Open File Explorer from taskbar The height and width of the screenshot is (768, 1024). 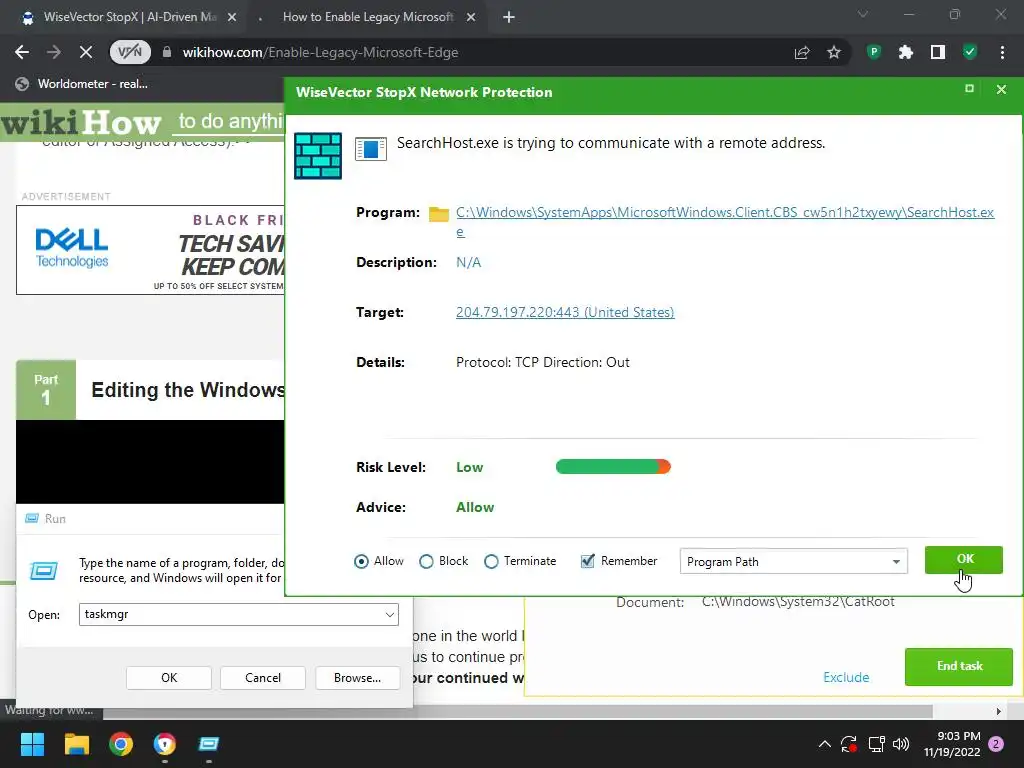(x=76, y=744)
